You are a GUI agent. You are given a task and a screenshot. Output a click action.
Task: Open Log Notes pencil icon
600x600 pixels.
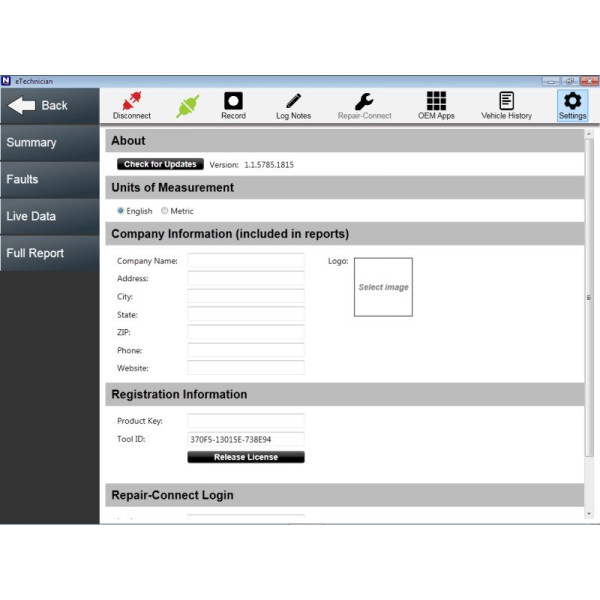point(293,101)
